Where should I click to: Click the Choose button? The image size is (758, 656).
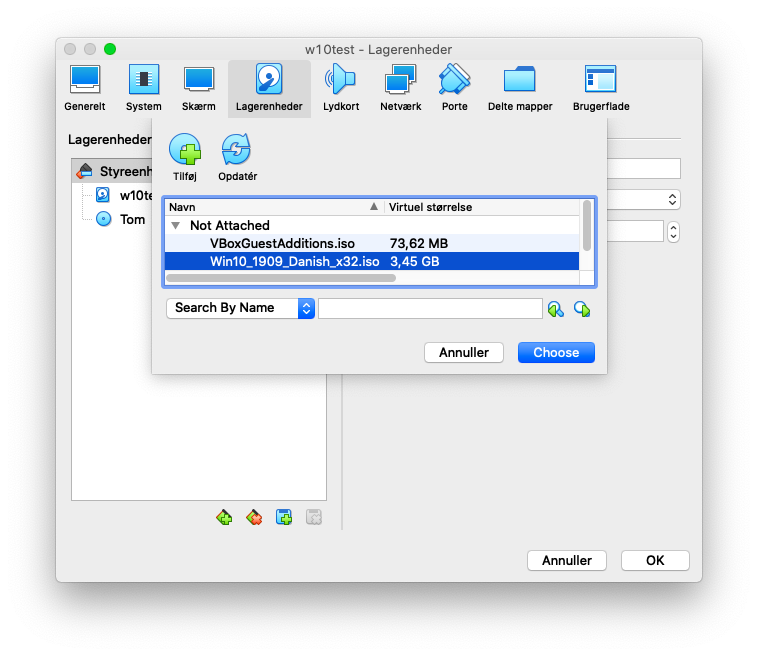[556, 352]
